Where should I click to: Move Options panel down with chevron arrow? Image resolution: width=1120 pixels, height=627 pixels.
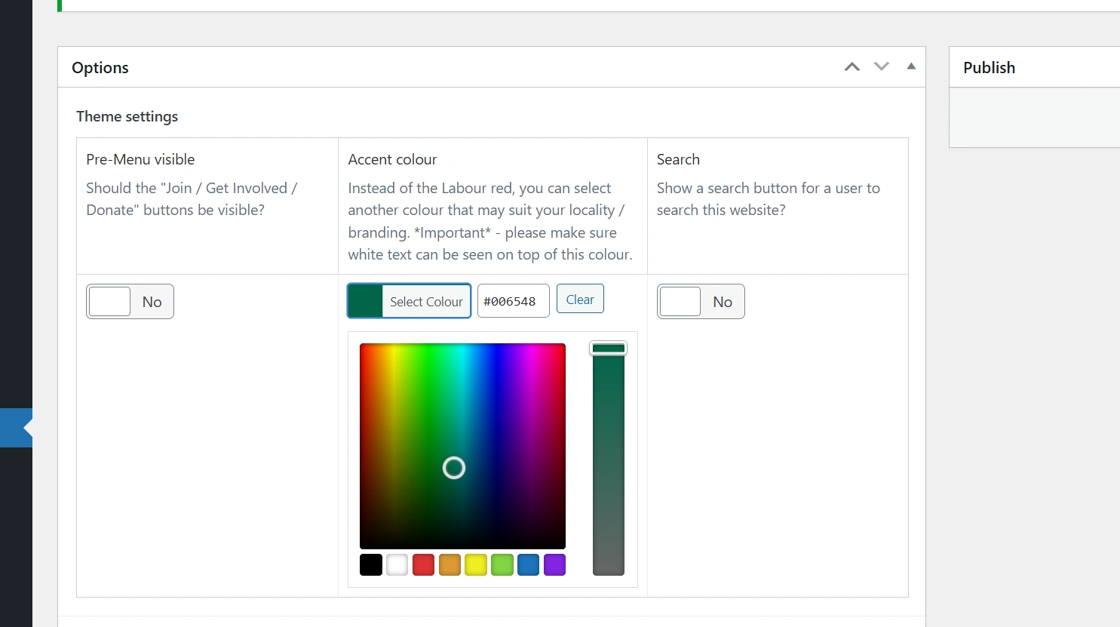click(x=881, y=66)
